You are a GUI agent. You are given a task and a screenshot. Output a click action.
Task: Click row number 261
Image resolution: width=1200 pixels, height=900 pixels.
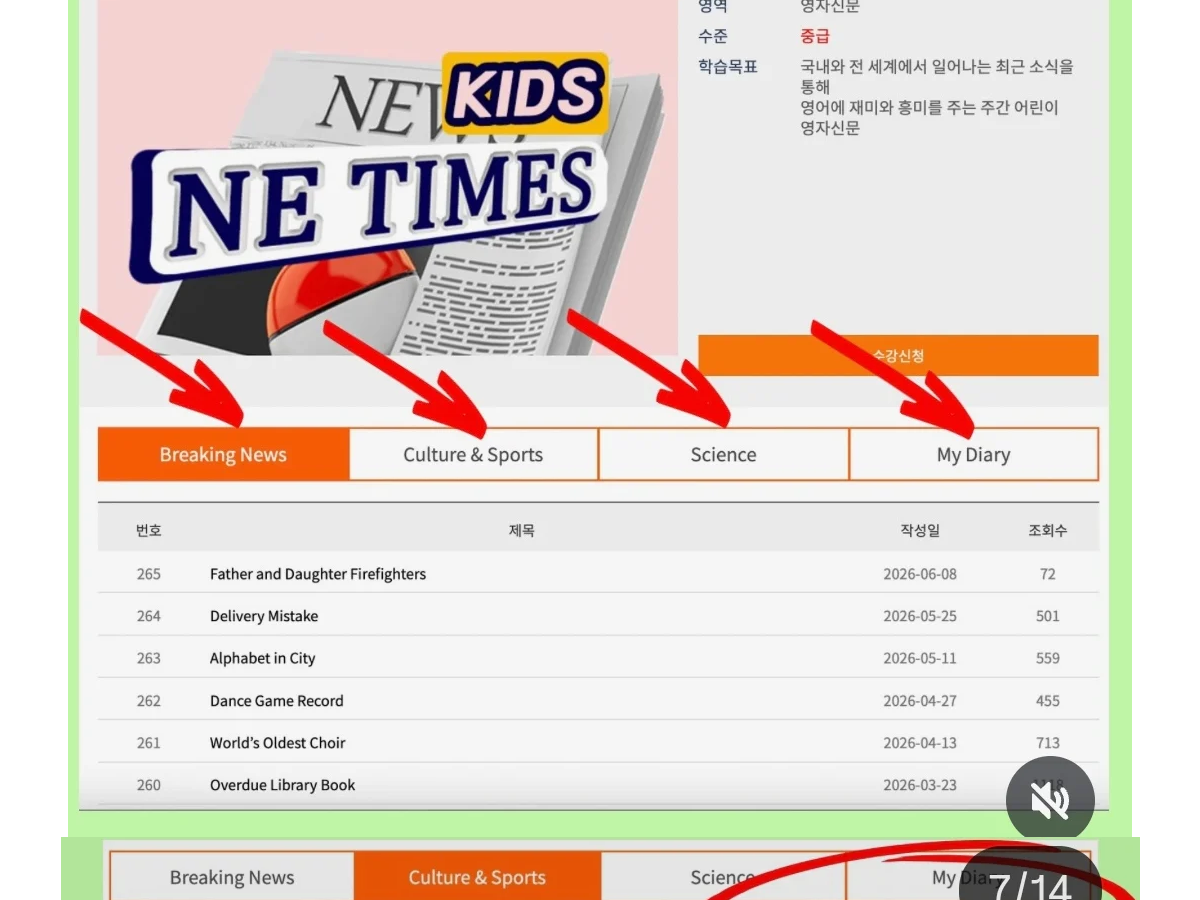[x=149, y=743]
